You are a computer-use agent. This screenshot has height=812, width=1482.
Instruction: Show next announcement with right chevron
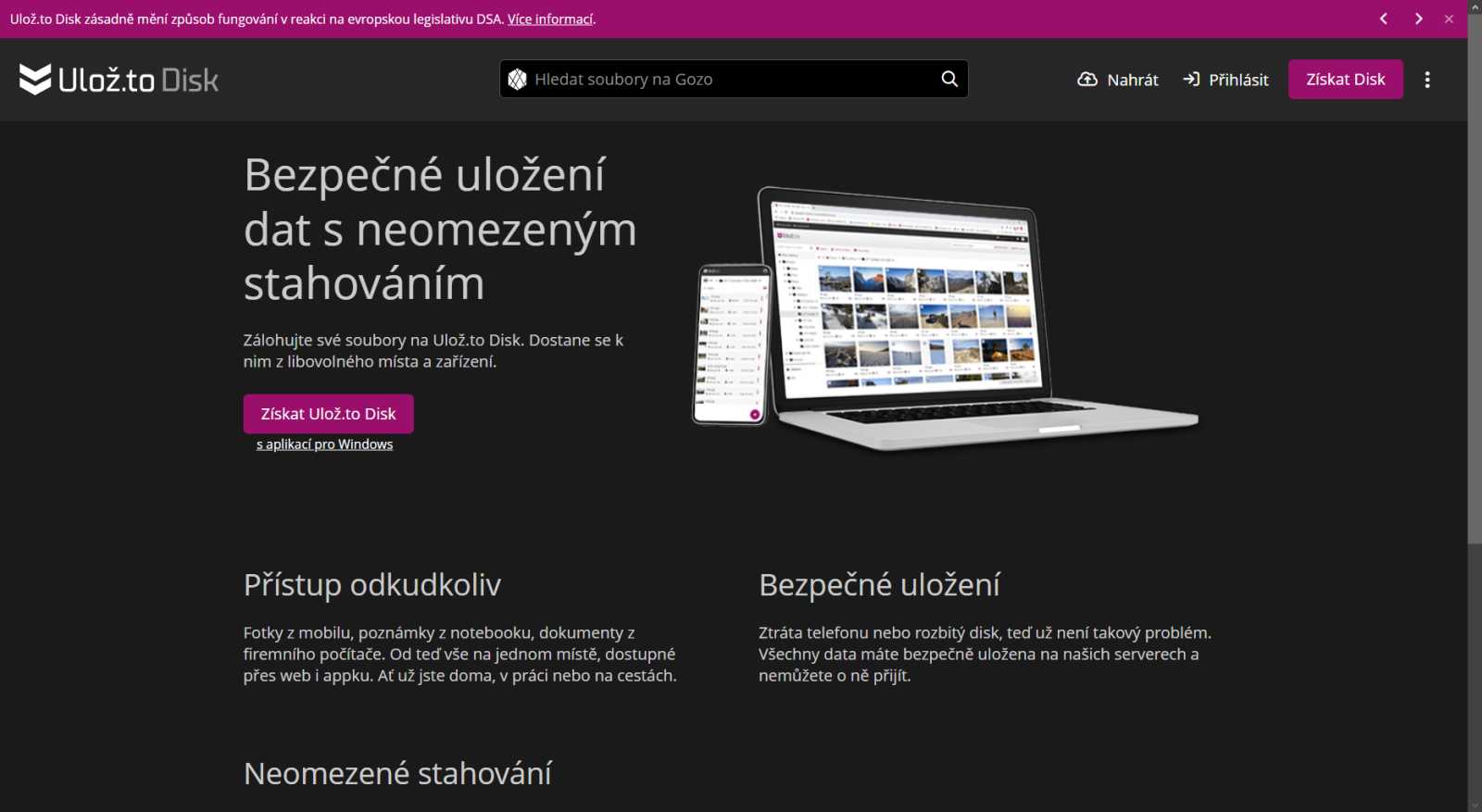pos(1418,19)
